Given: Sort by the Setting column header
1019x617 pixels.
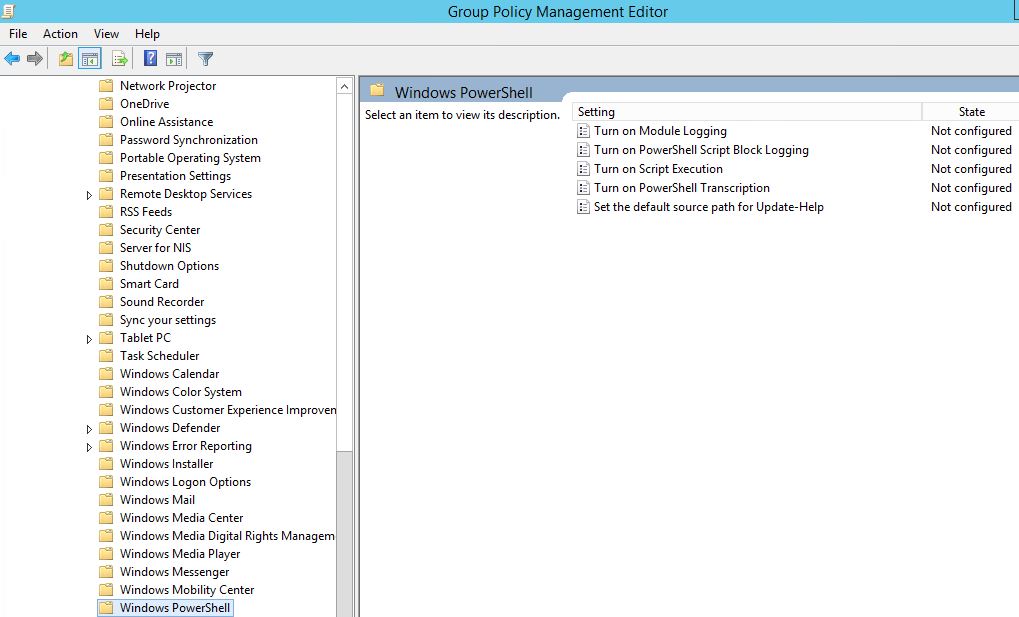Looking at the screenshot, I should tap(747, 112).
